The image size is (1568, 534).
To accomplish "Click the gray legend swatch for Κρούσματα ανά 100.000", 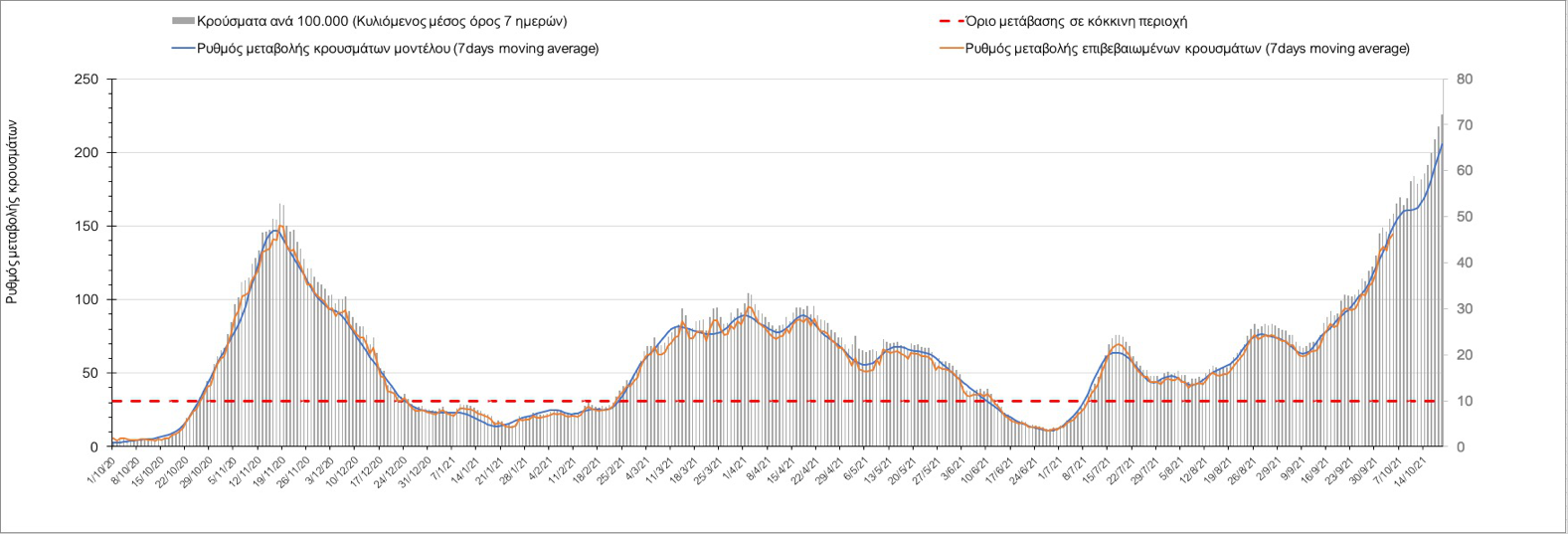I will 183,21.
